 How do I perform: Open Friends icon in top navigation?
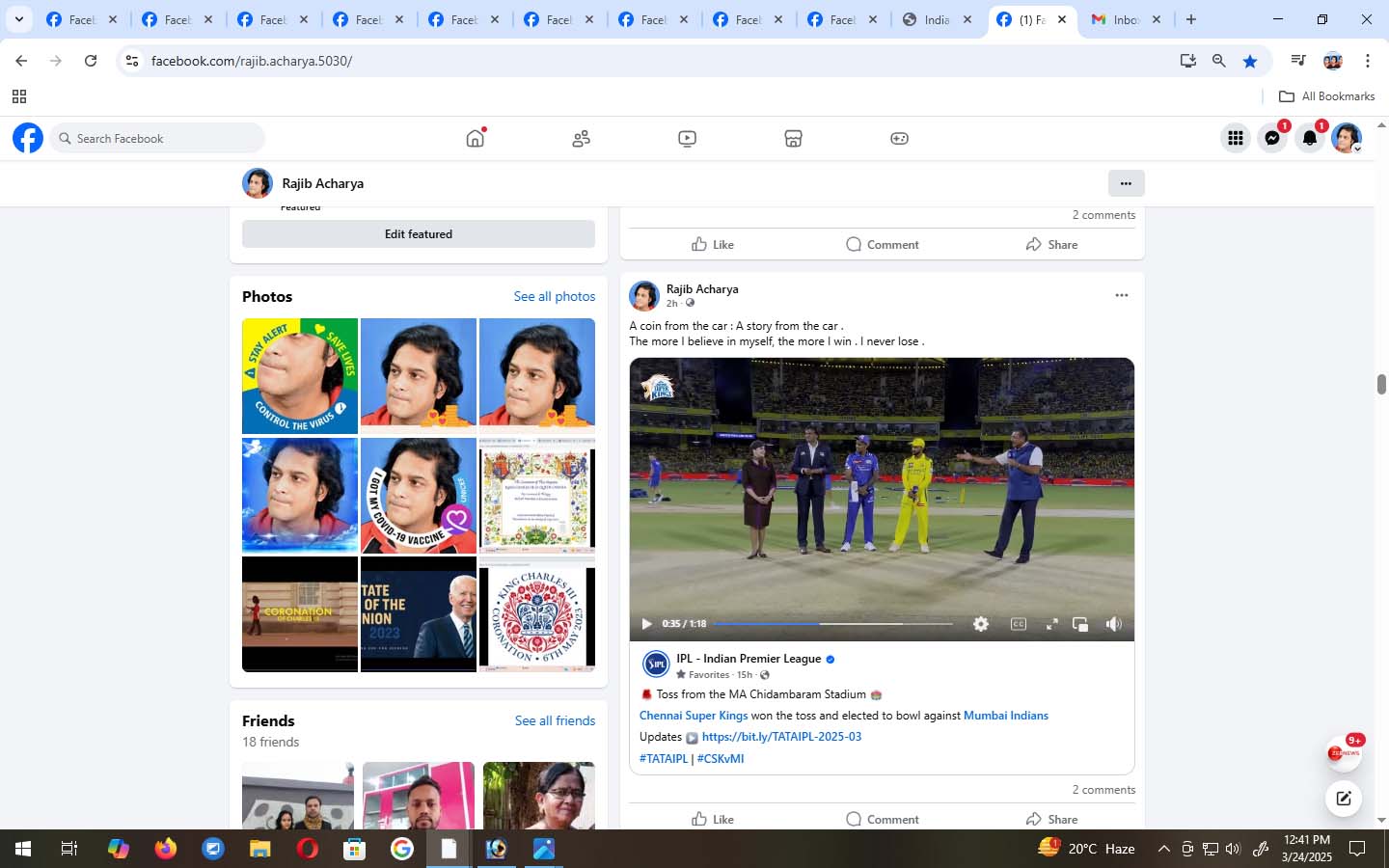pyautogui.click(x=581, y=139)
